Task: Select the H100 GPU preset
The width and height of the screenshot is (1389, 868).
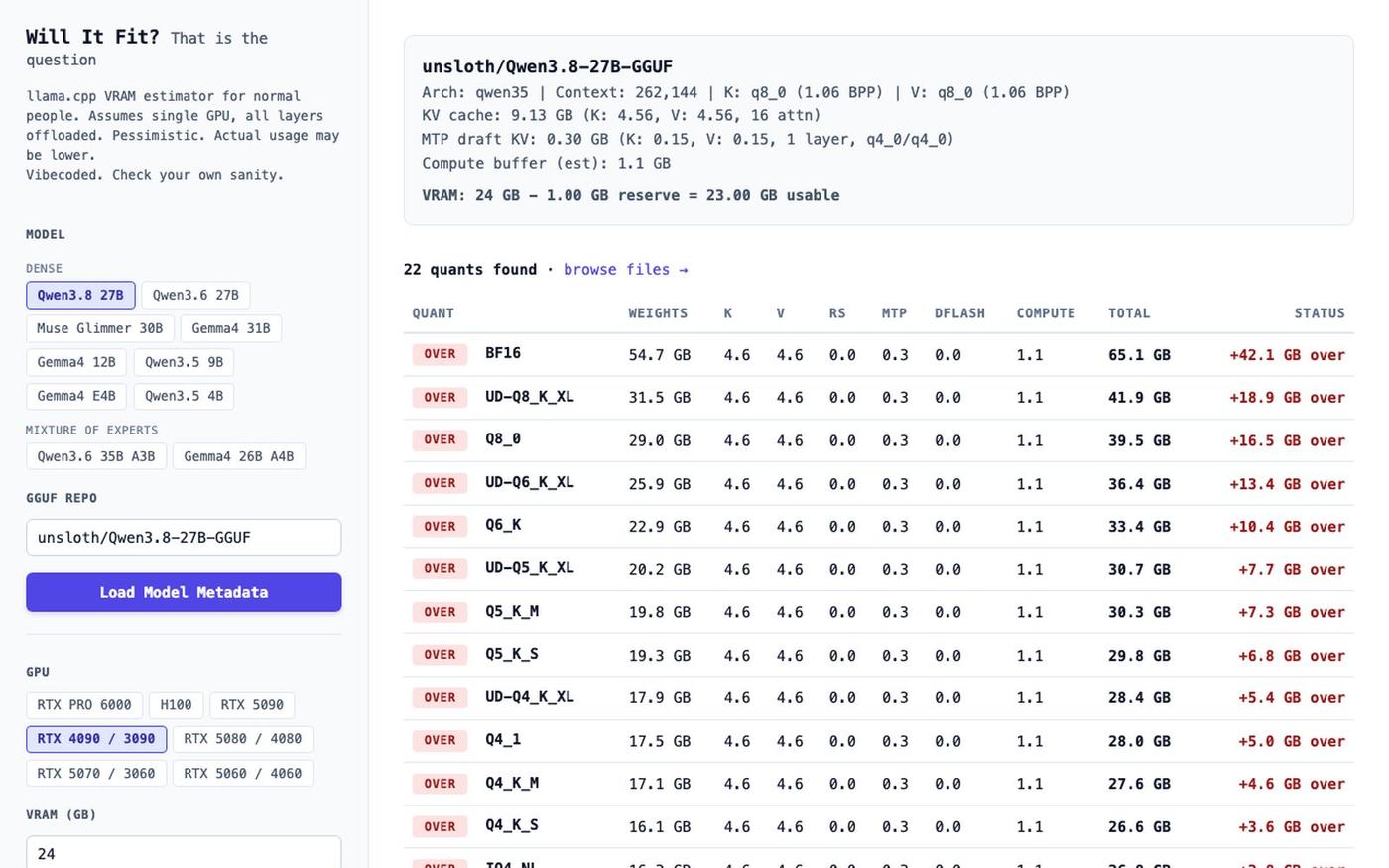Action: [x=177, y=705]
